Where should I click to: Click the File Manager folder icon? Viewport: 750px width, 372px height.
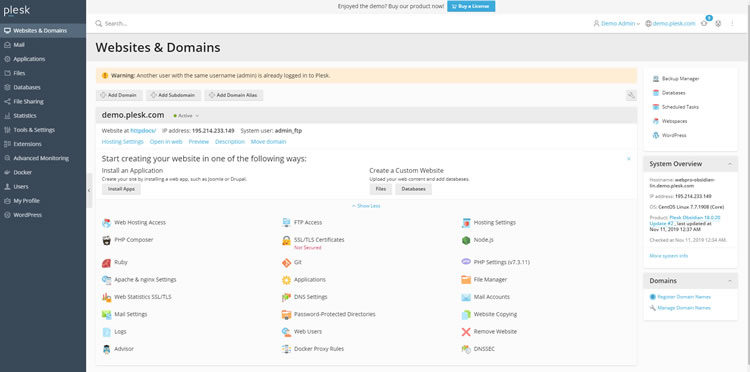click(x=466, y=280)
